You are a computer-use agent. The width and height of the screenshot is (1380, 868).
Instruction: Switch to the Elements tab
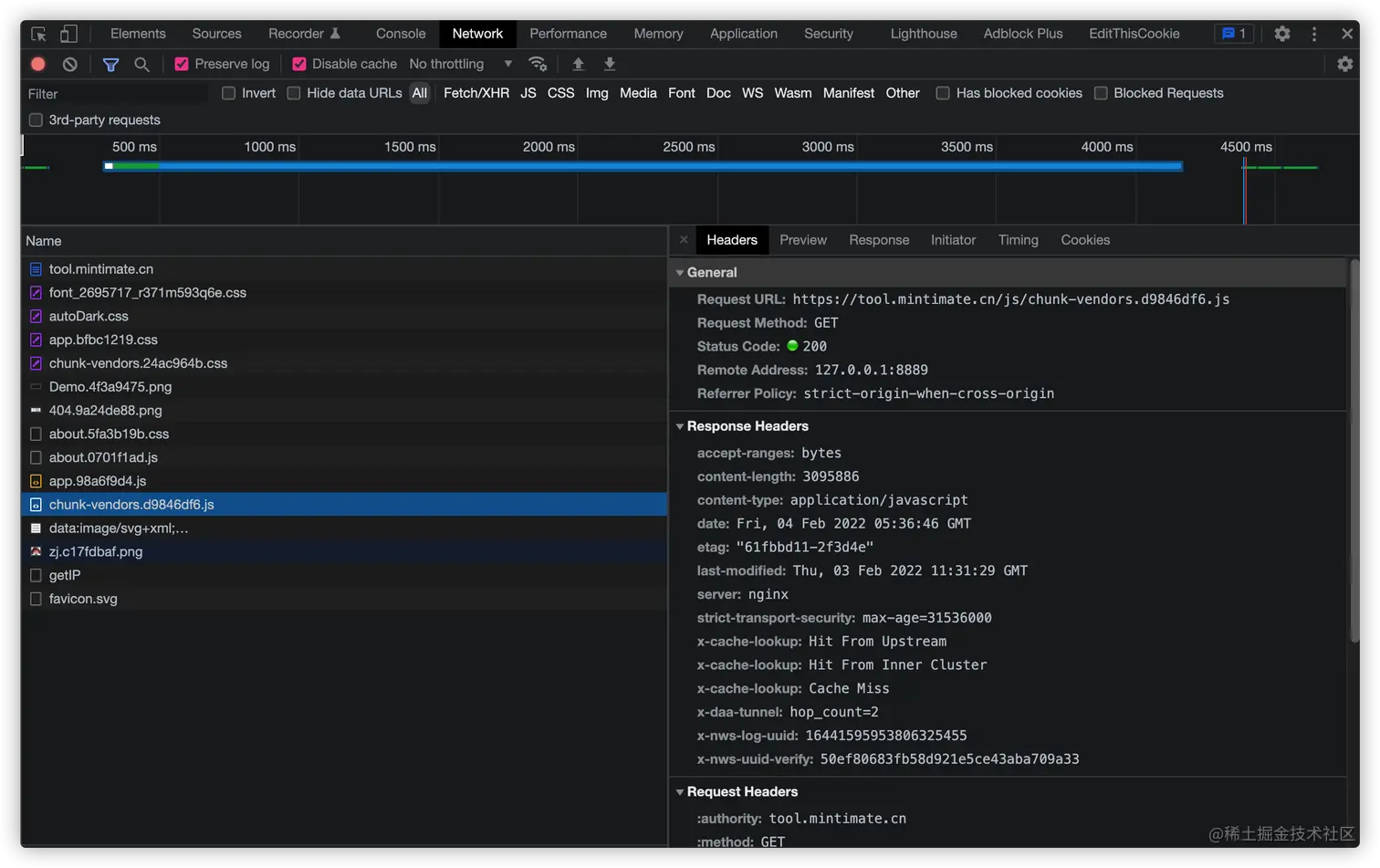coord(138,34)
